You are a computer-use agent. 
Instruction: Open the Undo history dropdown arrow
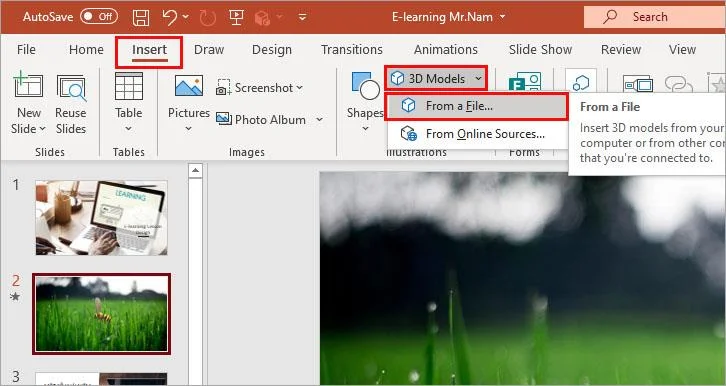tap(186, 17)
